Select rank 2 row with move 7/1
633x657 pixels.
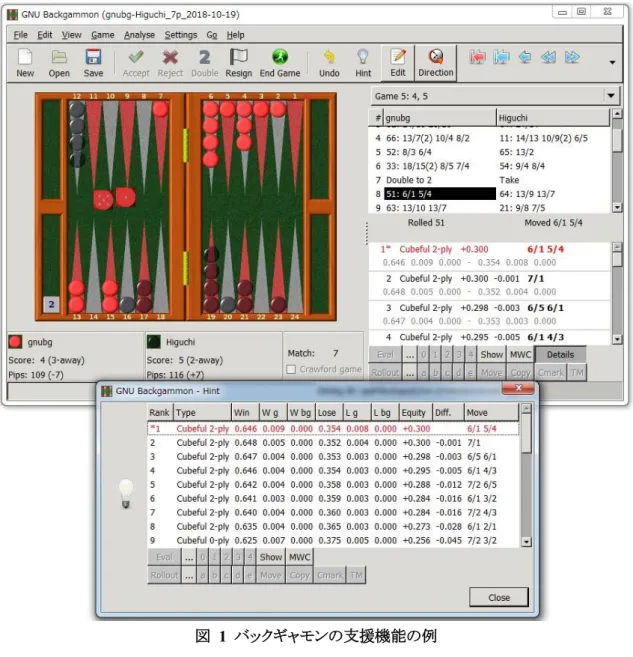click(x=333, y=442)
